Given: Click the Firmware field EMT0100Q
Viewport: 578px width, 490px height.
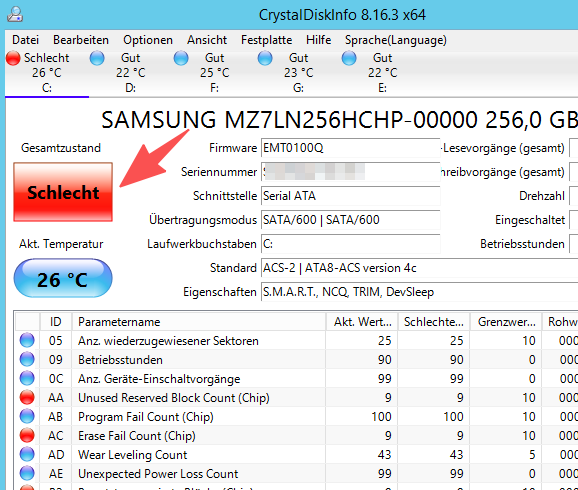Looking at the screenshot, I should point(351,148).
